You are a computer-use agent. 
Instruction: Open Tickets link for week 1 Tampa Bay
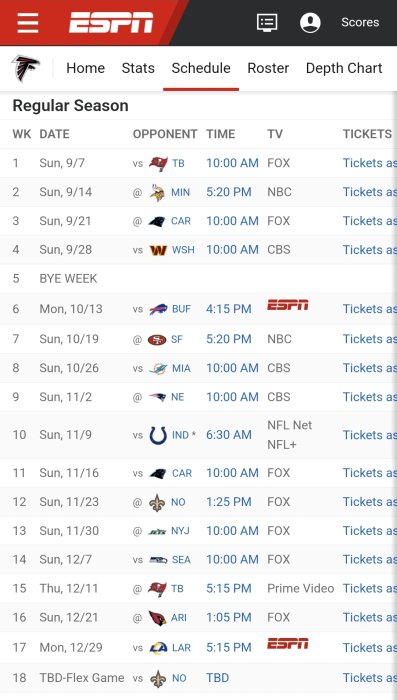pos(369,163)
